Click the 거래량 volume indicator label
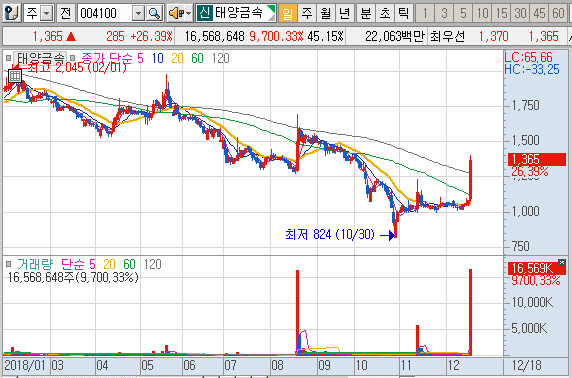The image size is (572, 378). 35,264
